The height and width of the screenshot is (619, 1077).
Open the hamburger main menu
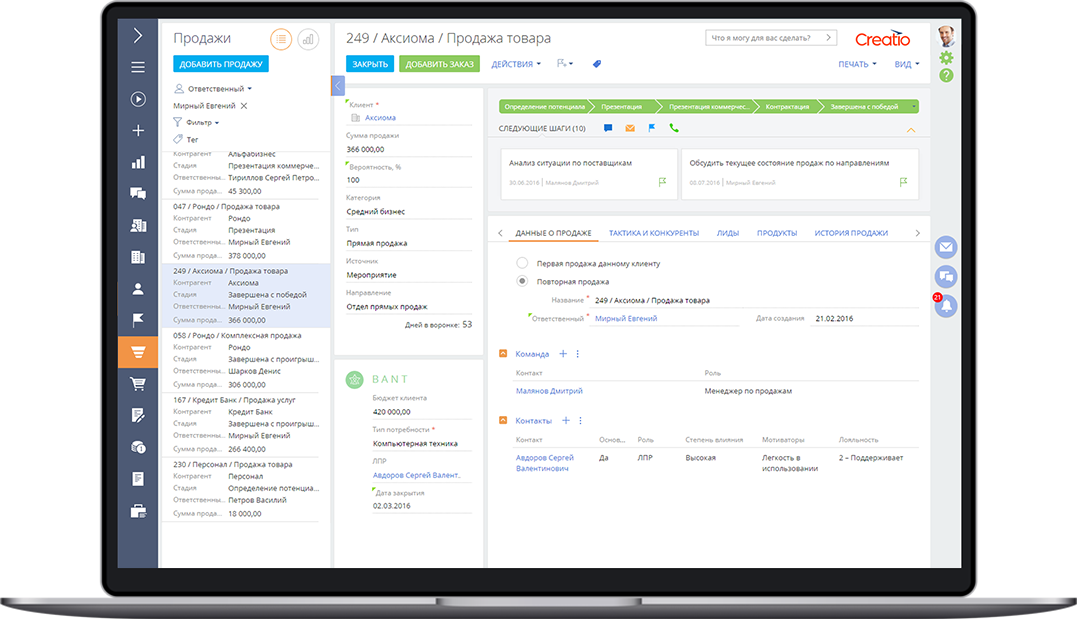click(137, 67)
